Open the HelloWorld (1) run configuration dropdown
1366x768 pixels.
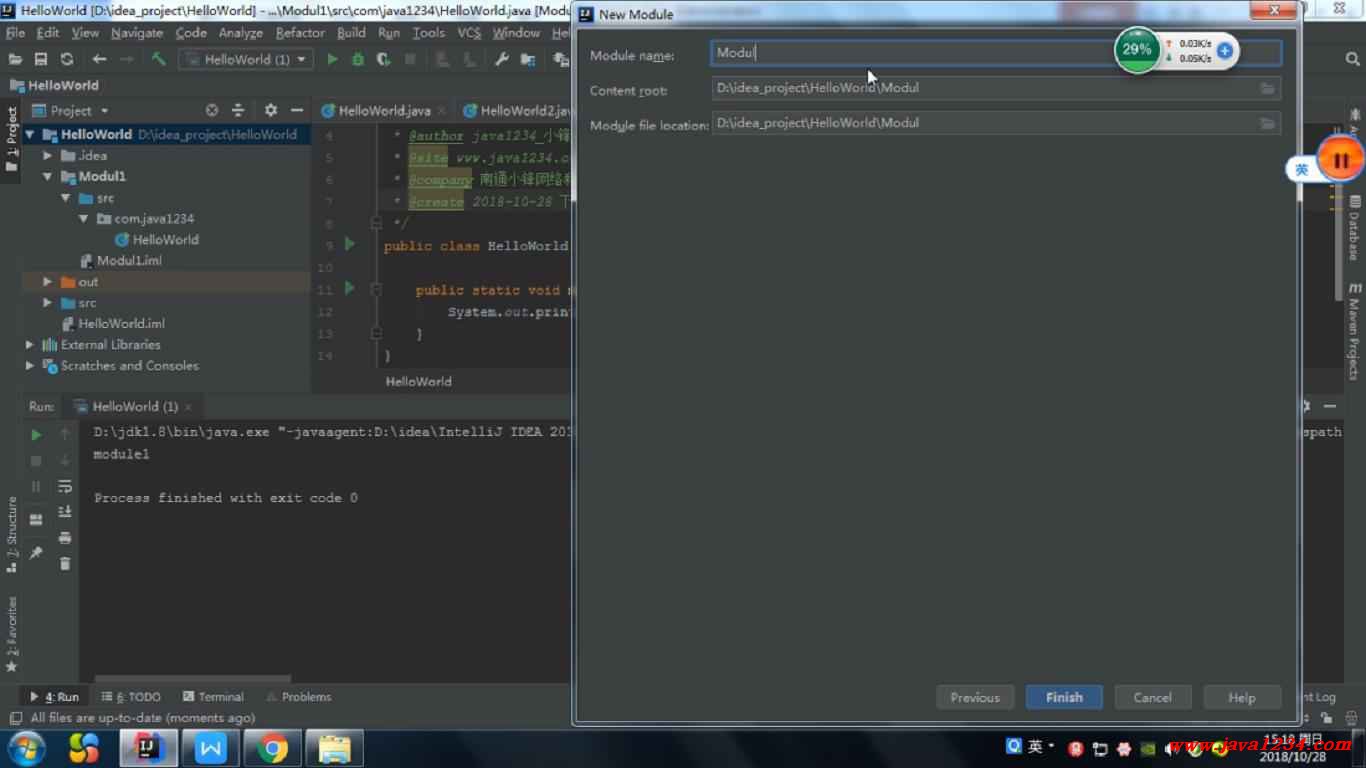point(246,59)
